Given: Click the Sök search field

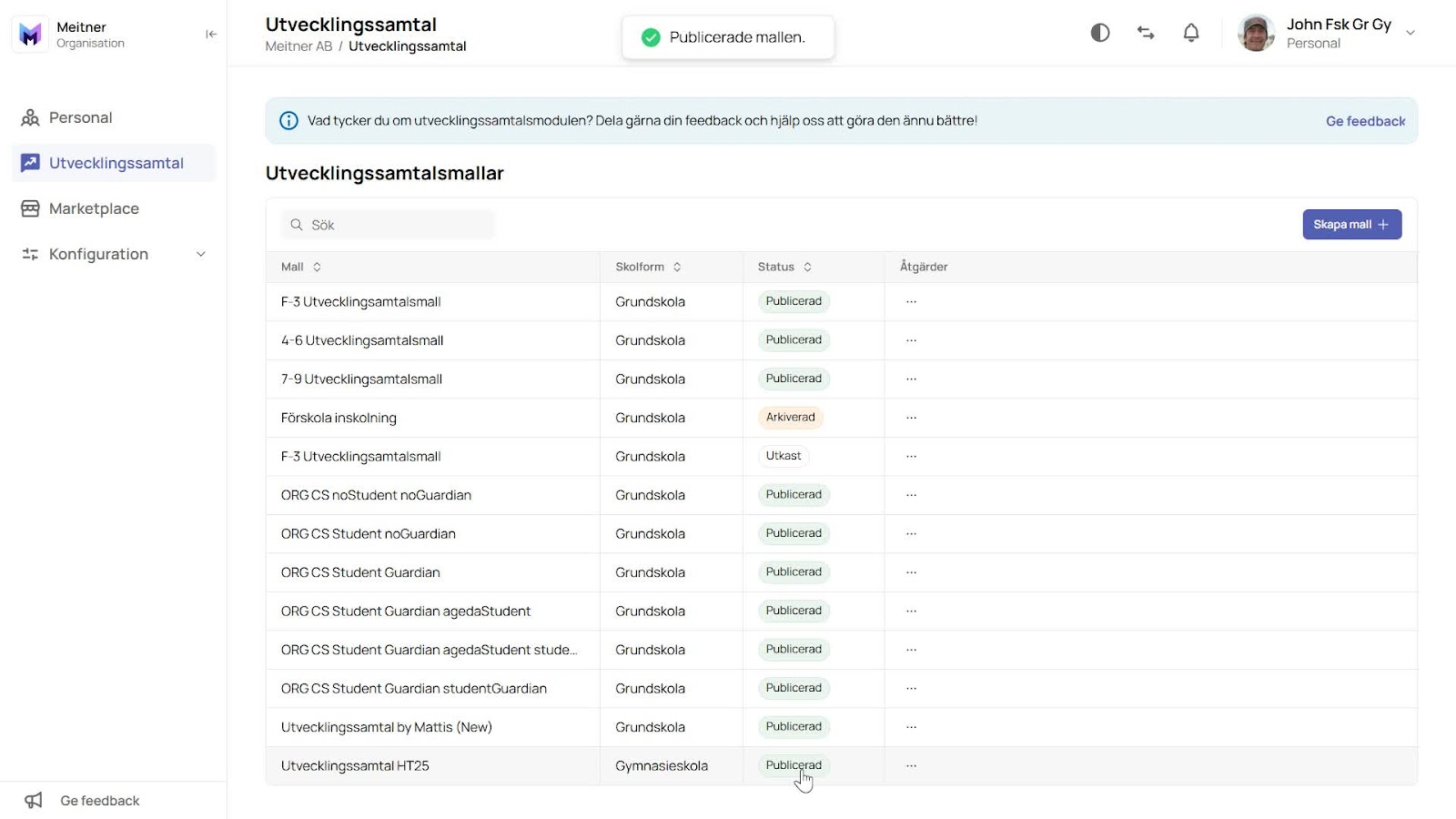Looking at the screenshot, I should point(389,225).
